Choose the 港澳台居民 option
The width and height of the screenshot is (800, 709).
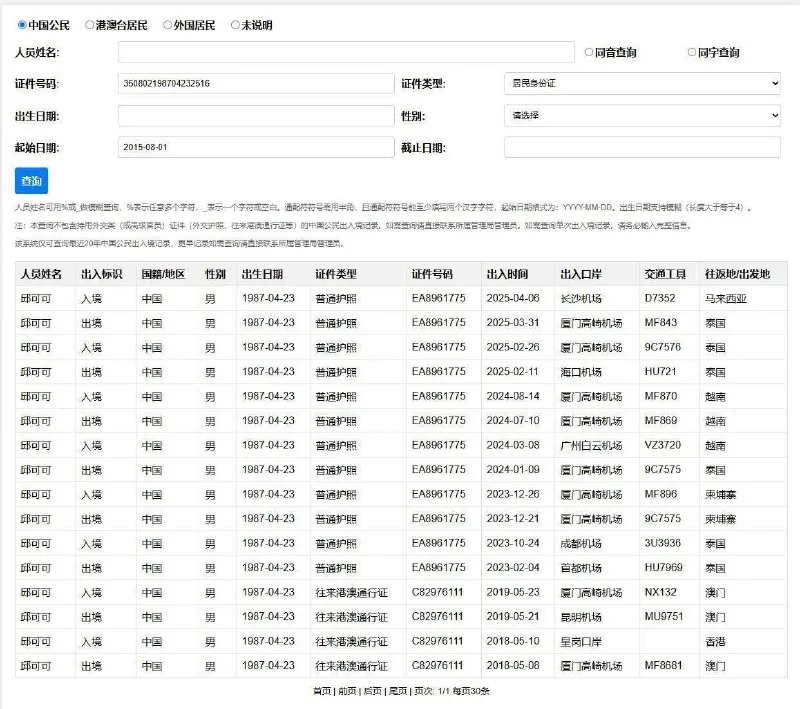pos(90,25)
